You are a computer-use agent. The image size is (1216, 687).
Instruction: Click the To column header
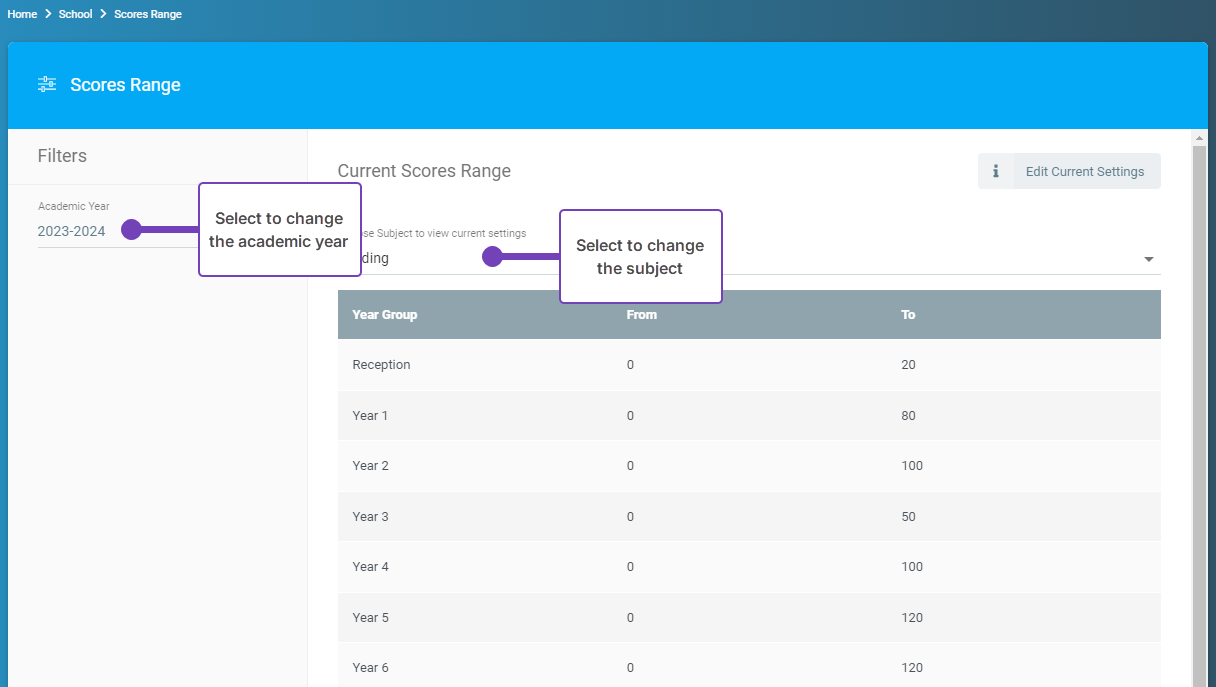coord(908,315)
